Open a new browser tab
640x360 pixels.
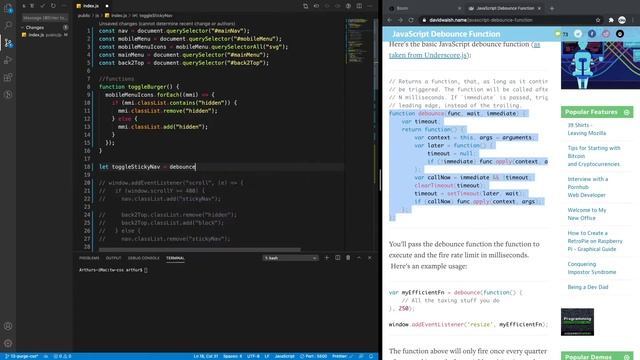click(552, 8)
